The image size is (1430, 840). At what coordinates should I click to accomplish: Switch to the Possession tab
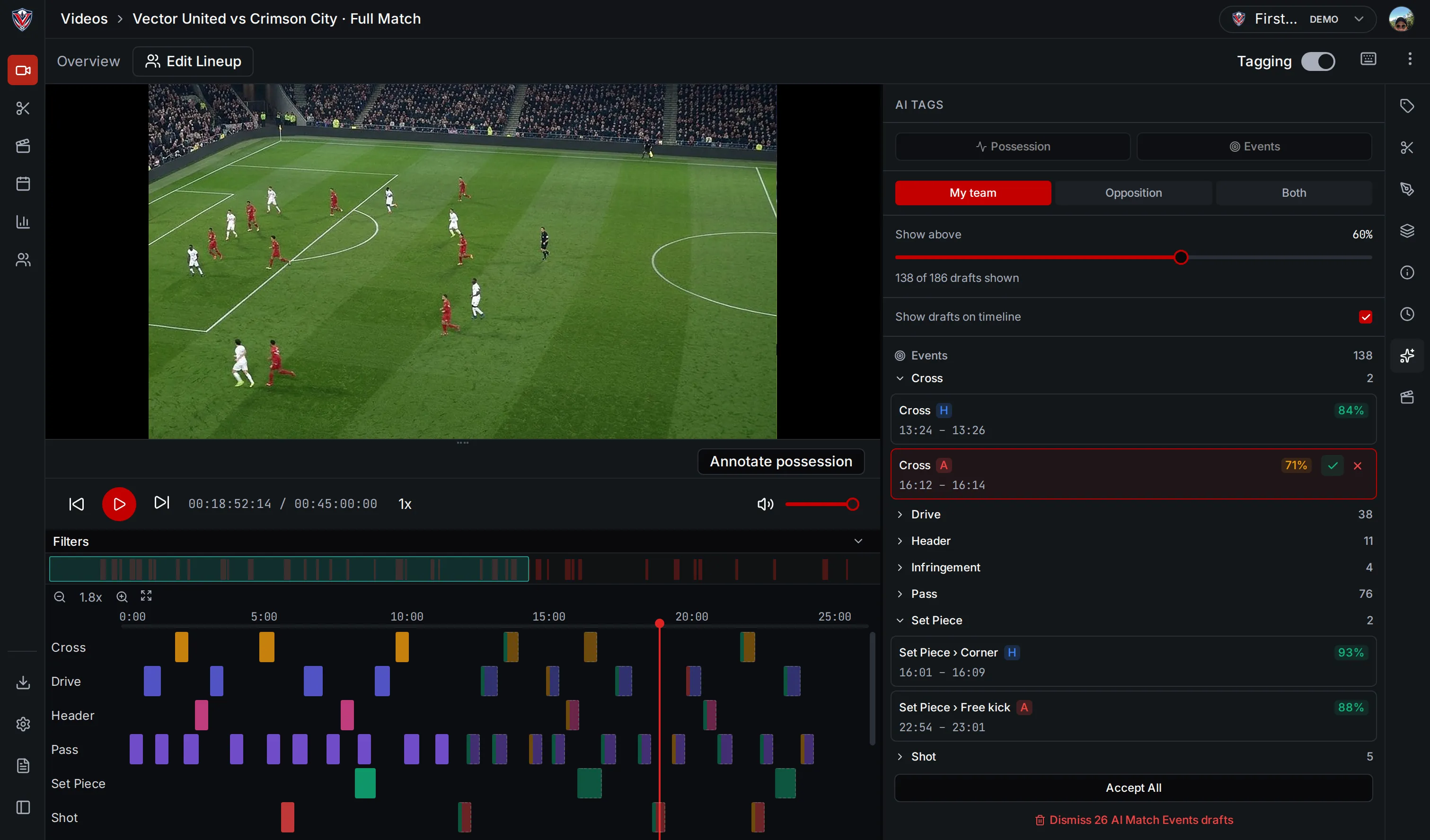tap(1012, 146)
